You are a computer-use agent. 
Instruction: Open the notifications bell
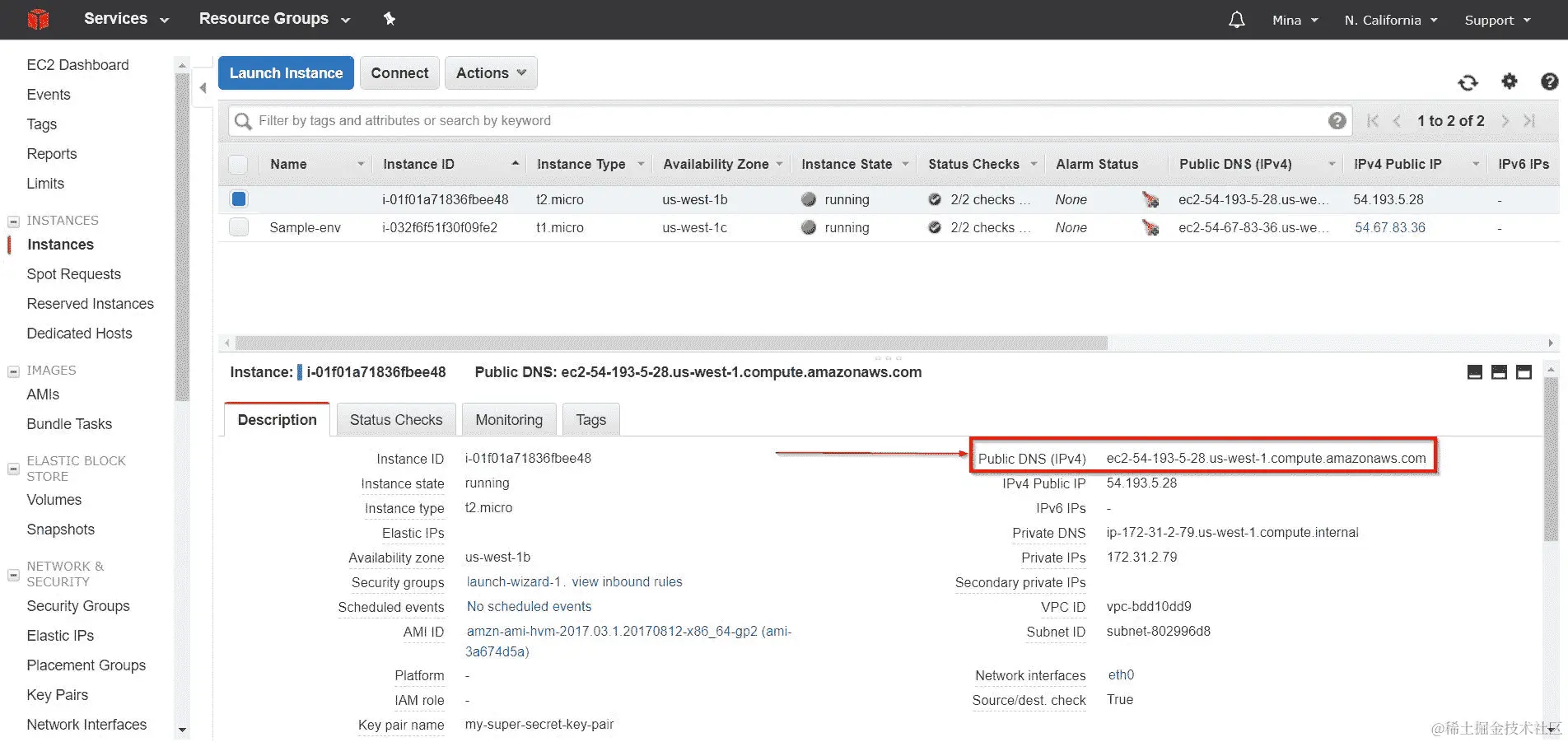[x=1237, y=20]
